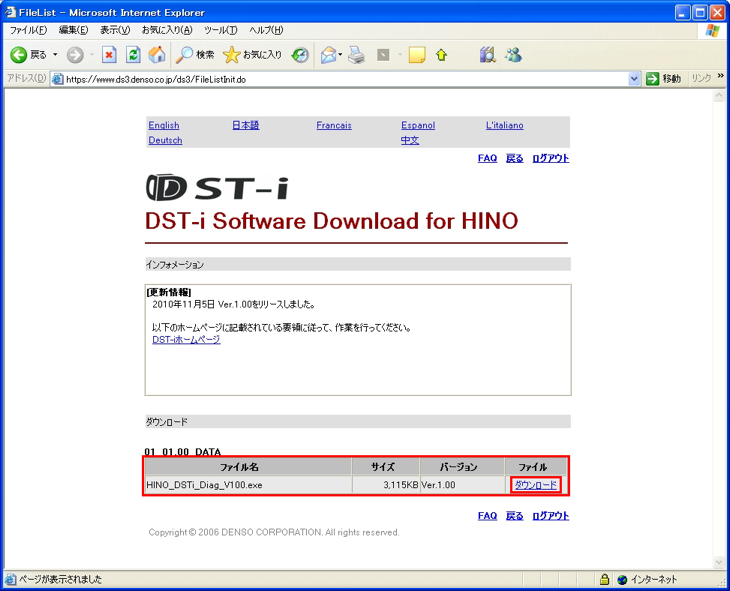Viewport: 730px width, 591px height.
Task: Click the status bar text ページが表示されました
Action: coord(61,579)
